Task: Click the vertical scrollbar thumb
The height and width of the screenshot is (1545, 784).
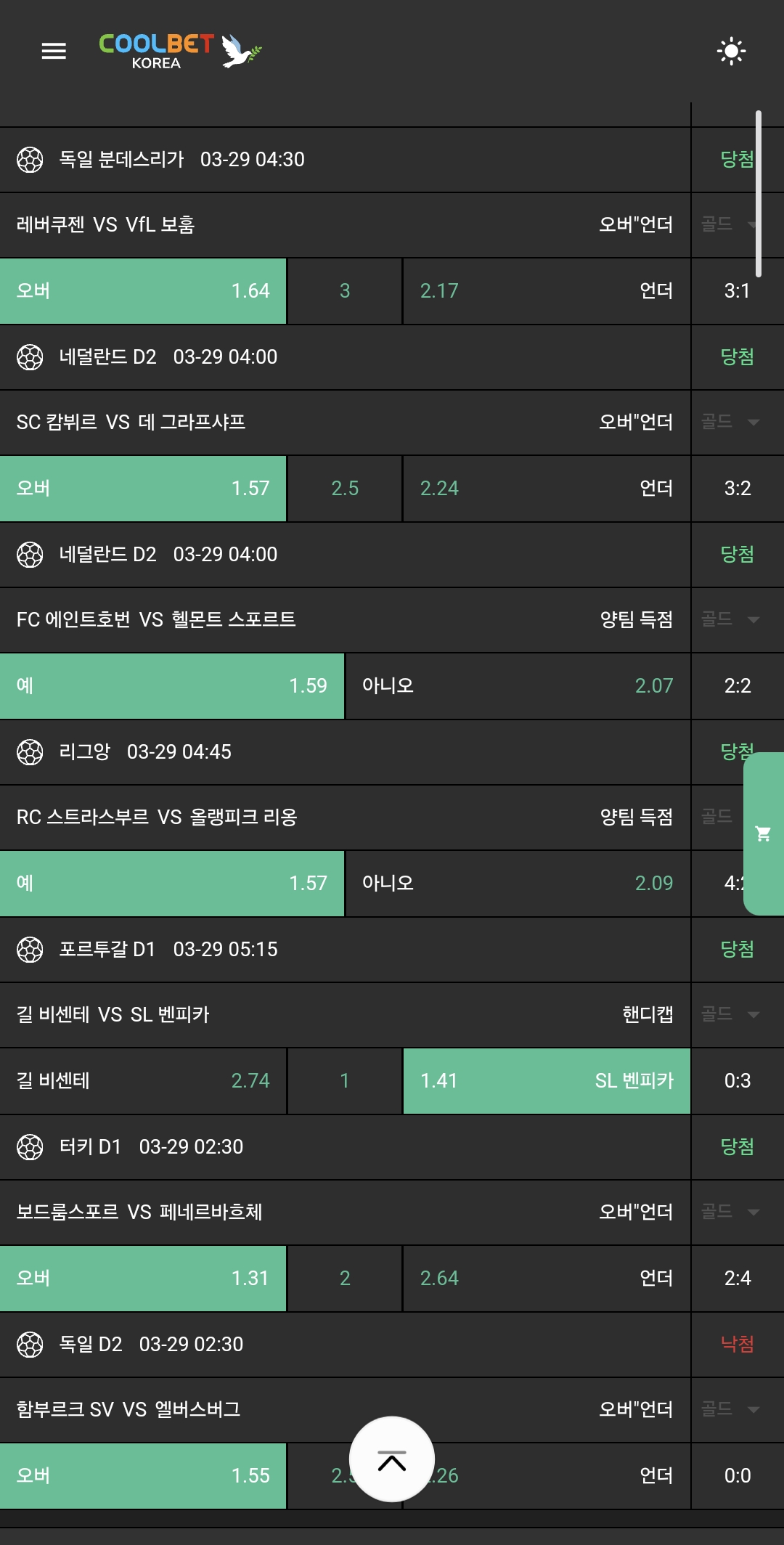Action: tap(759, 194)
